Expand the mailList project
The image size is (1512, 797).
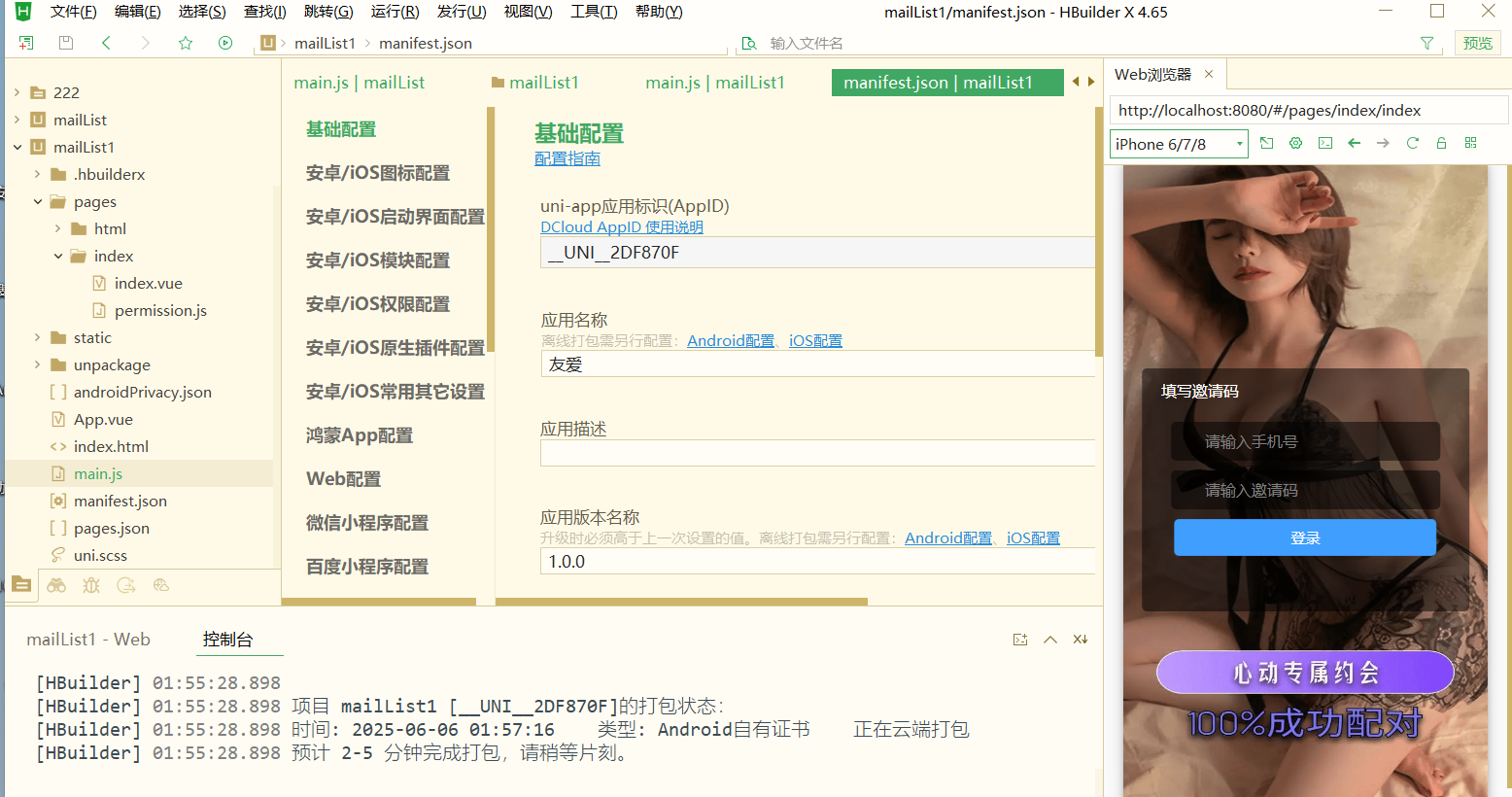pos(17,120)
